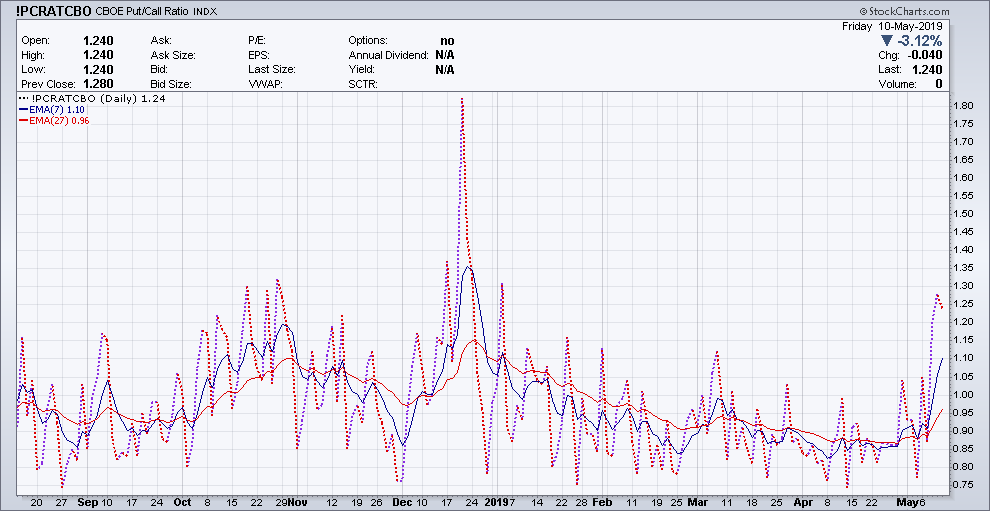Image resolution: width=990 pixels, height=511 pixels.
Task: Click the EMA(7) 1.10 legend label
Action: [x=56, y=111]
